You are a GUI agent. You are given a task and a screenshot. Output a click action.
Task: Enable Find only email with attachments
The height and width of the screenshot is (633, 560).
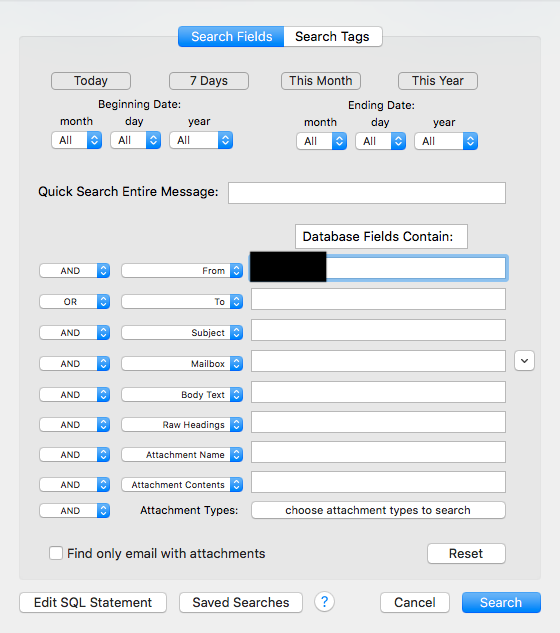point(56,553)
